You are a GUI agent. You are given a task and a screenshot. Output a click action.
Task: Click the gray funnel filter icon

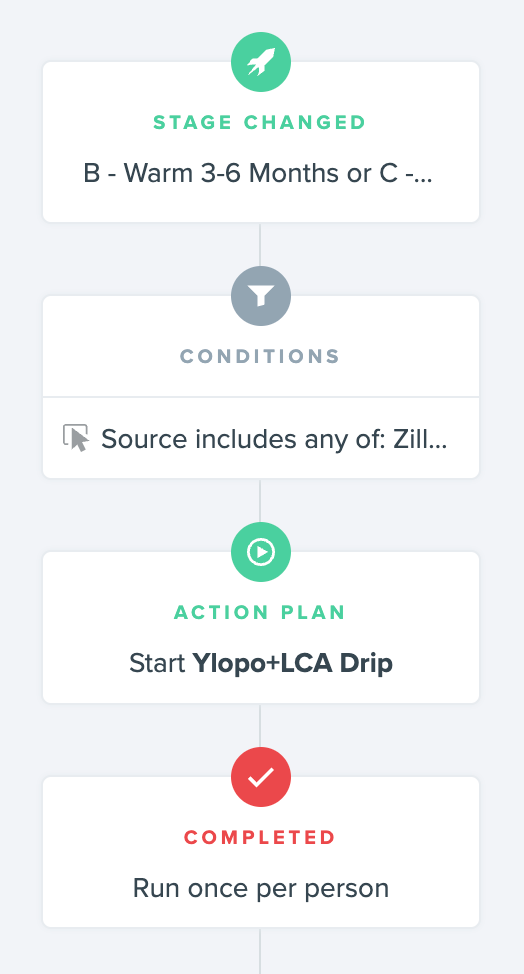tap(261, 296)
